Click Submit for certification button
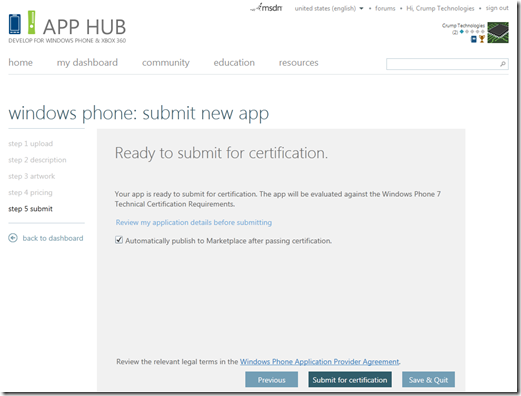This screenshot has height=396, width=521. pos(350,380)
